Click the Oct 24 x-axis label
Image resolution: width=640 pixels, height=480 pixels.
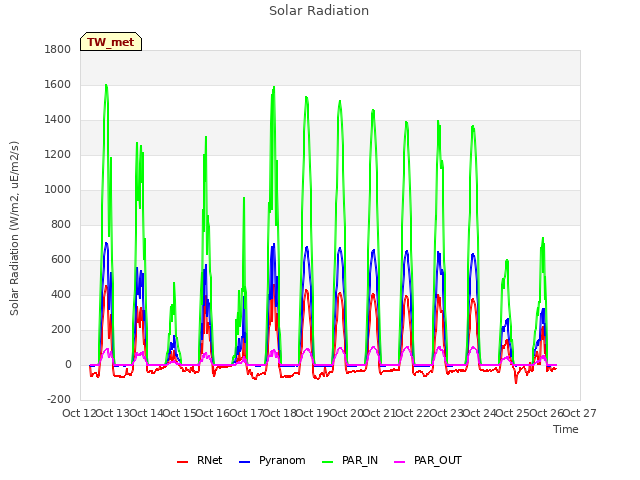click(x=480, y=413)
